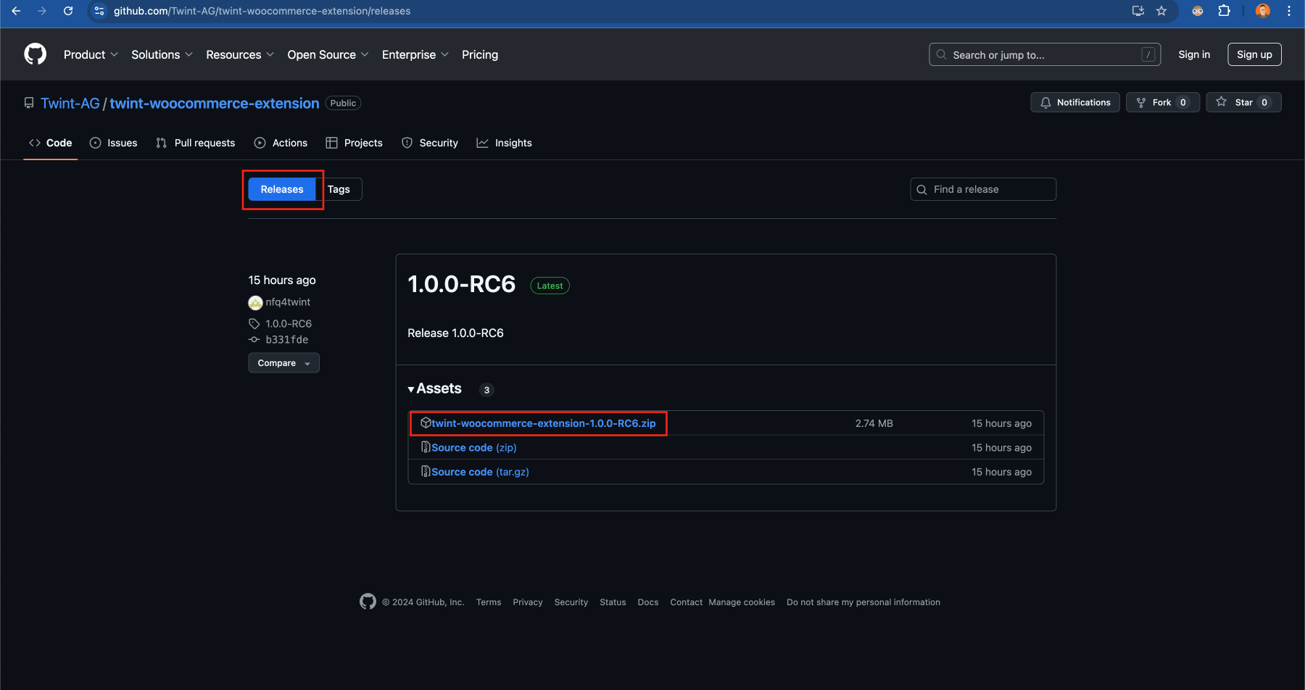Viewport: 1305px width, 690px height.
Task: Open the footer Security link
Action: click(x=571, y=602)
